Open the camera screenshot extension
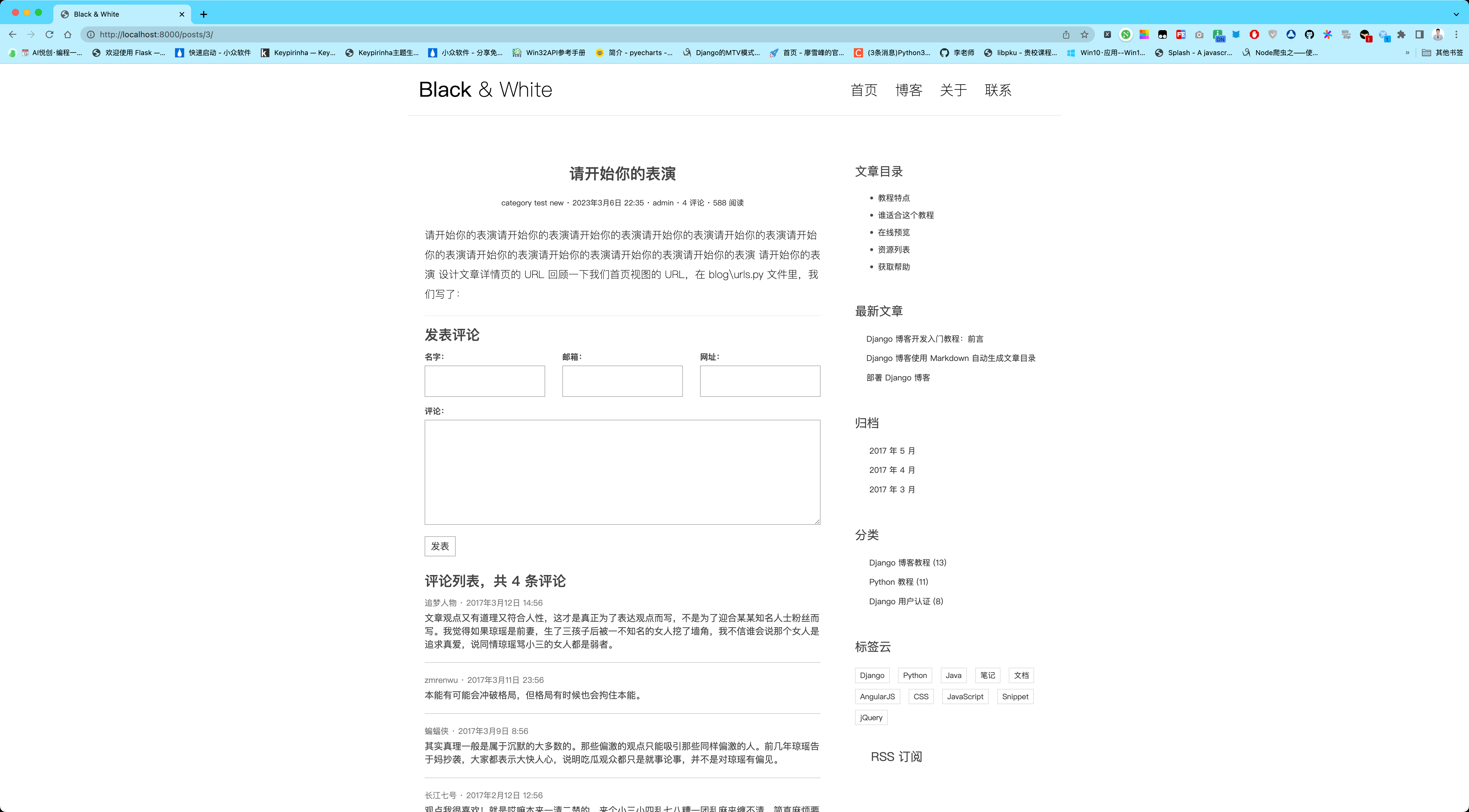The image size is (1469, 812). [x=1199, y=35]
